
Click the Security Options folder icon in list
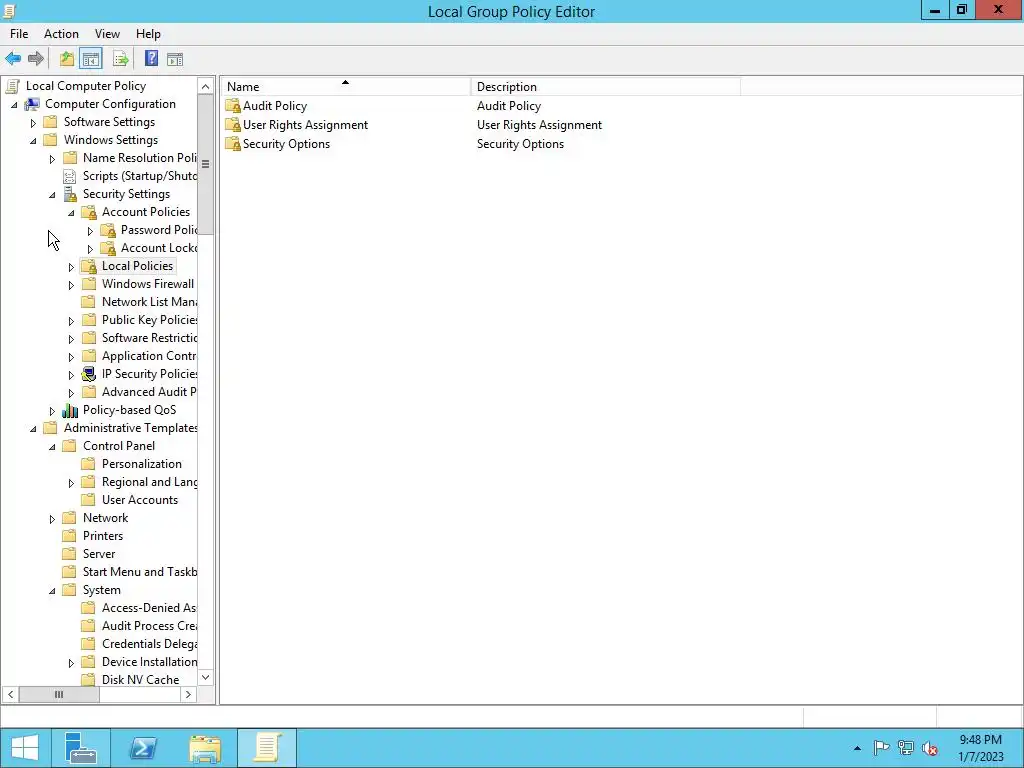(232, 144)
